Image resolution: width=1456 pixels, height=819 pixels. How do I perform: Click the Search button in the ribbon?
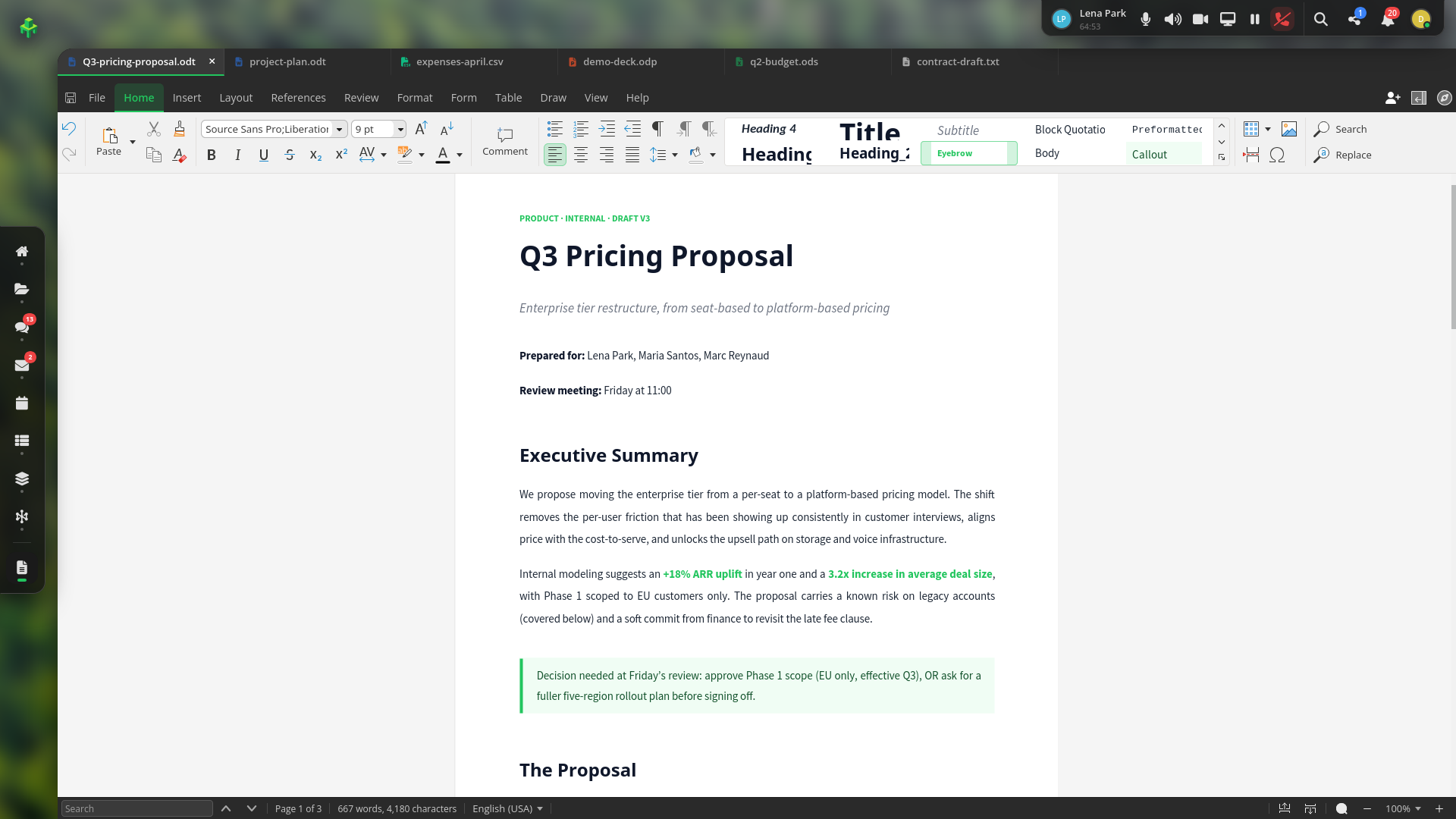(1341, 129)
